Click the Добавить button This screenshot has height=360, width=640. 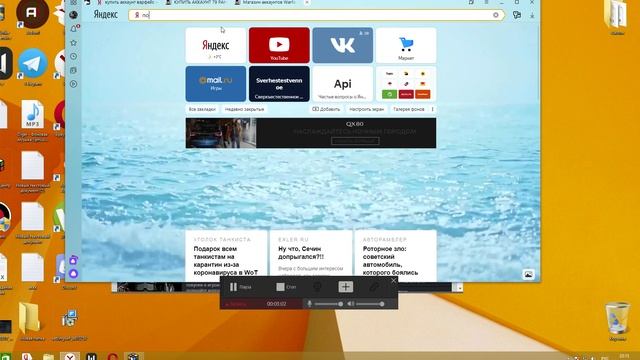coord(326,109)
